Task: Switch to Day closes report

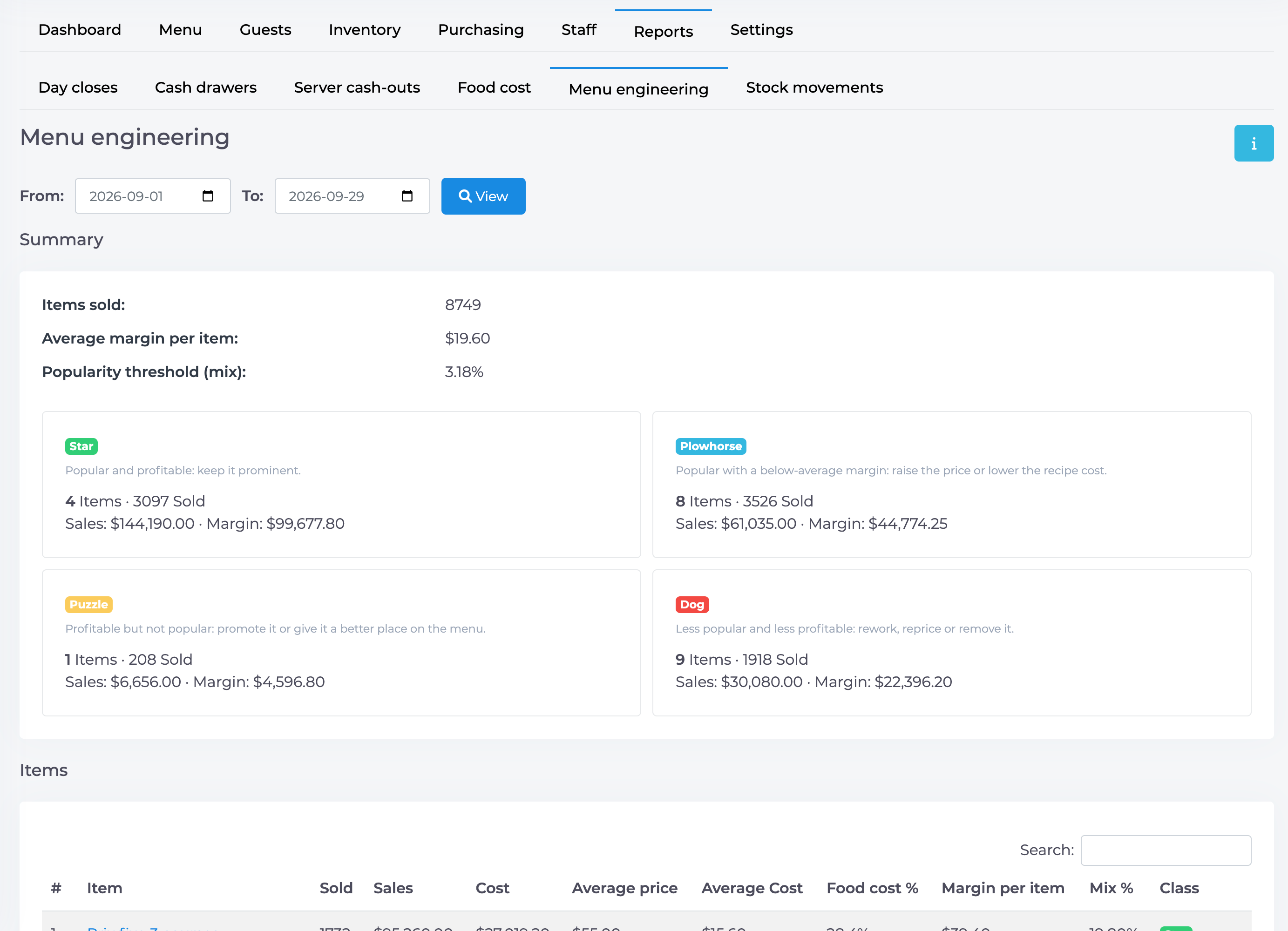Action: coord(78,88)
